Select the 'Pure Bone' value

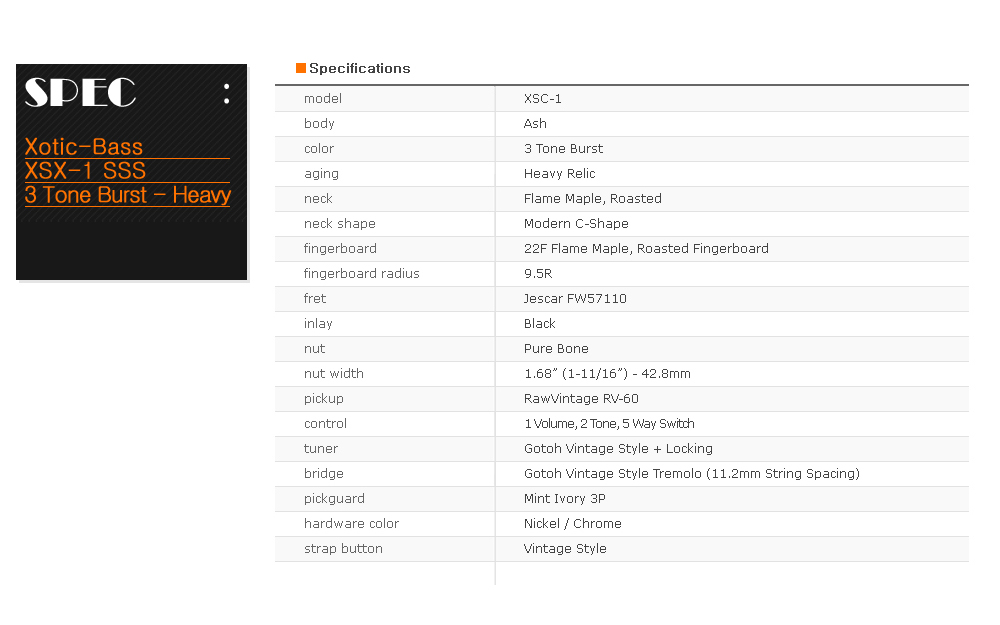pos(556,349)
